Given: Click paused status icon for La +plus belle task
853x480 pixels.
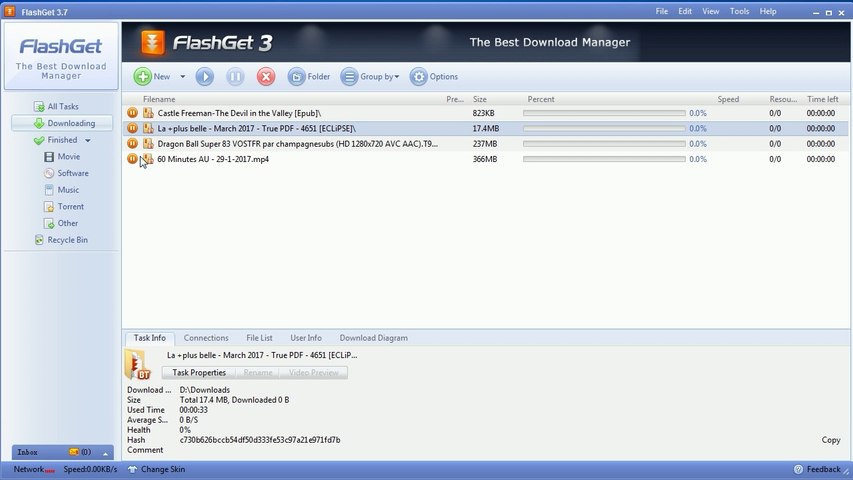Looking at the screenshot, I should point(132,128).
